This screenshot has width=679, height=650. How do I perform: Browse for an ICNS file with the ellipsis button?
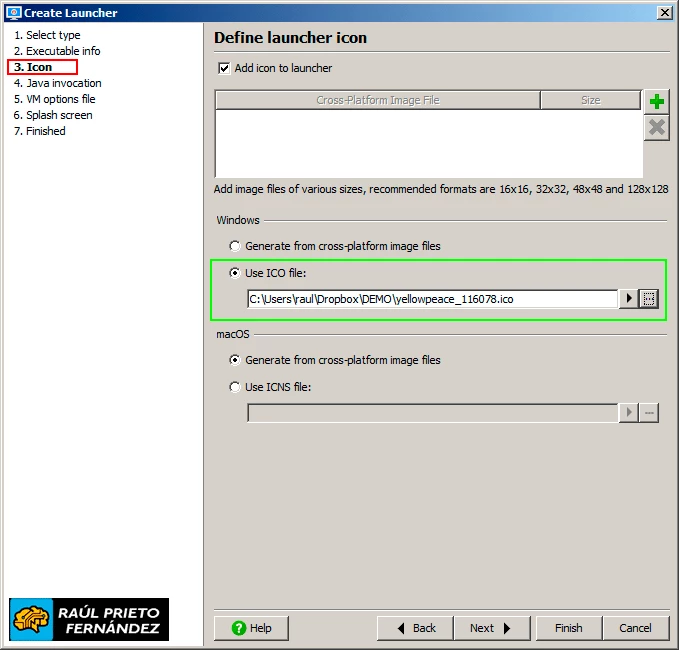(649, 413)
